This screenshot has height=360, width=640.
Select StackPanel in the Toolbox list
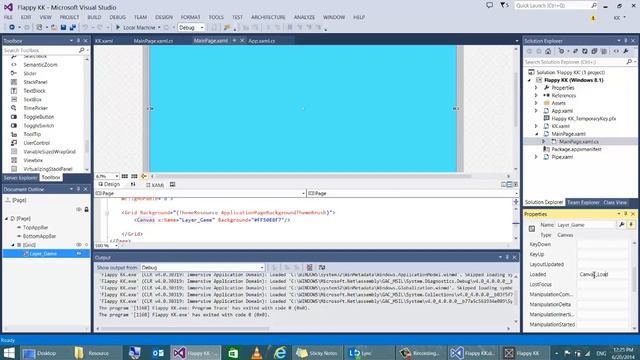(35, 82)
